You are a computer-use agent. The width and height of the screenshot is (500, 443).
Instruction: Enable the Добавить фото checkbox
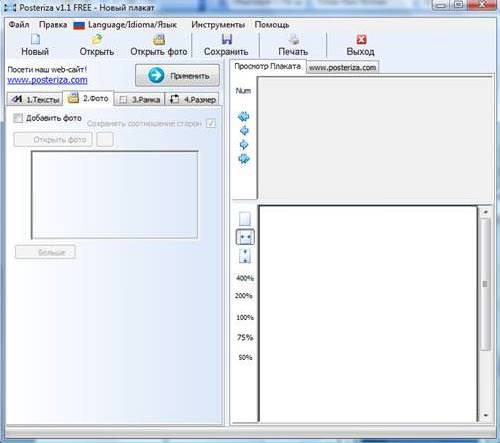18,118
